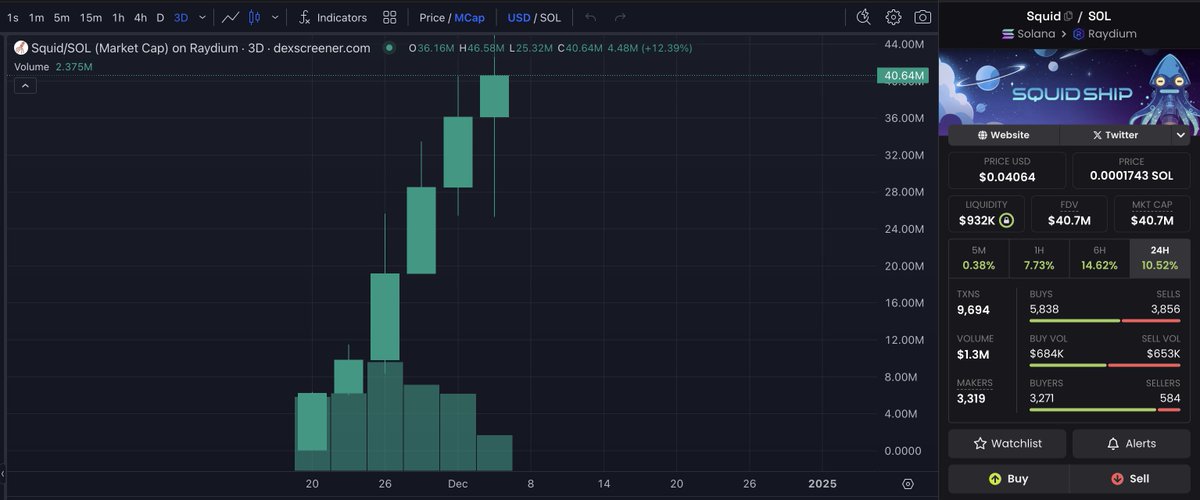This screenshot has width=1200, height=500.
Task: Open chart settings gear
Action: tap(893, 17)
